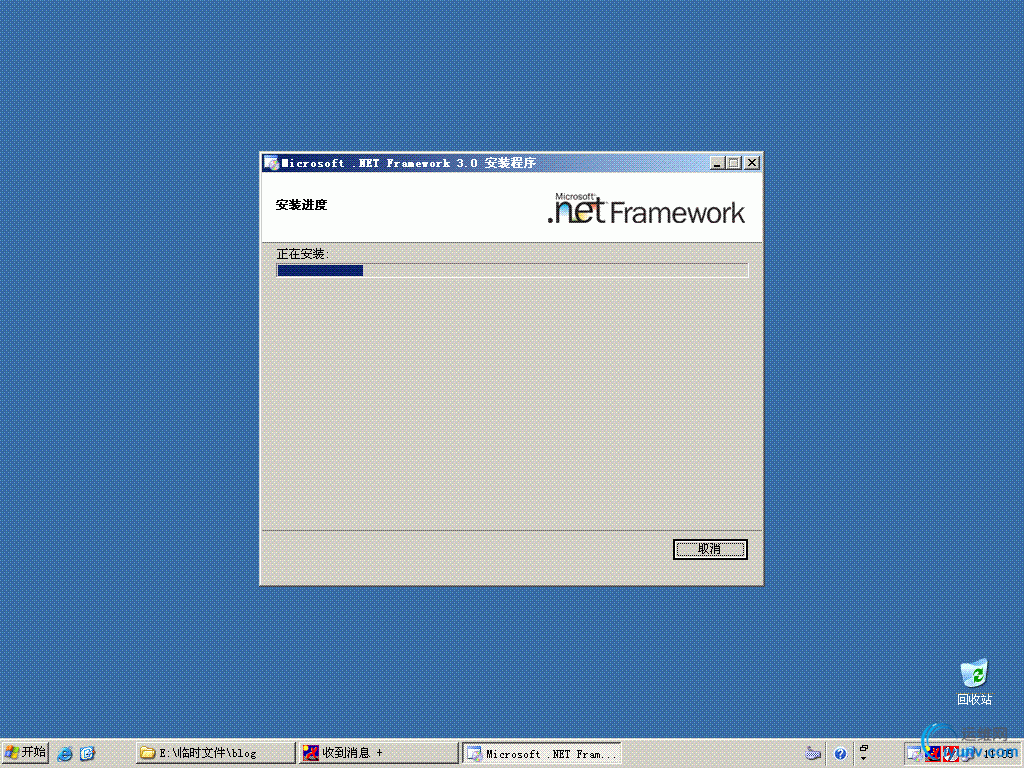The image size is (1024, 768).
Task: Open the language bar help icon
Action: click(840, 754)
